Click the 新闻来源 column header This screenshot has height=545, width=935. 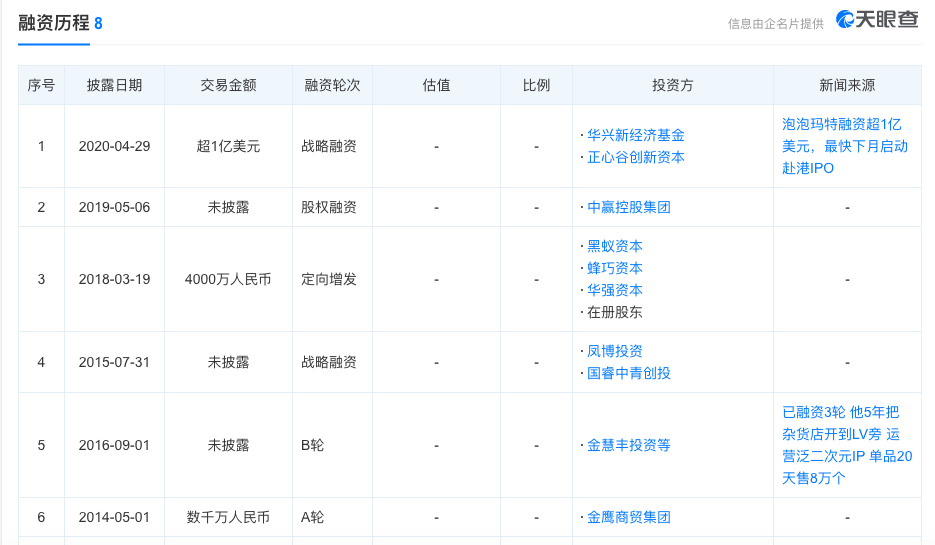(x=847, y=85)
